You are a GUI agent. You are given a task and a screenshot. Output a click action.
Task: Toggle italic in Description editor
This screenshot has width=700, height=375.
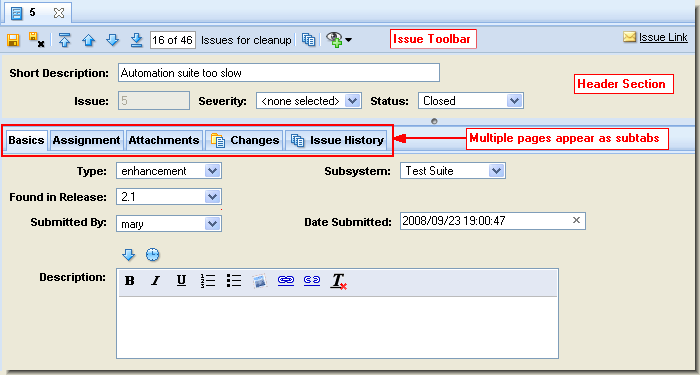pos(155,281)
